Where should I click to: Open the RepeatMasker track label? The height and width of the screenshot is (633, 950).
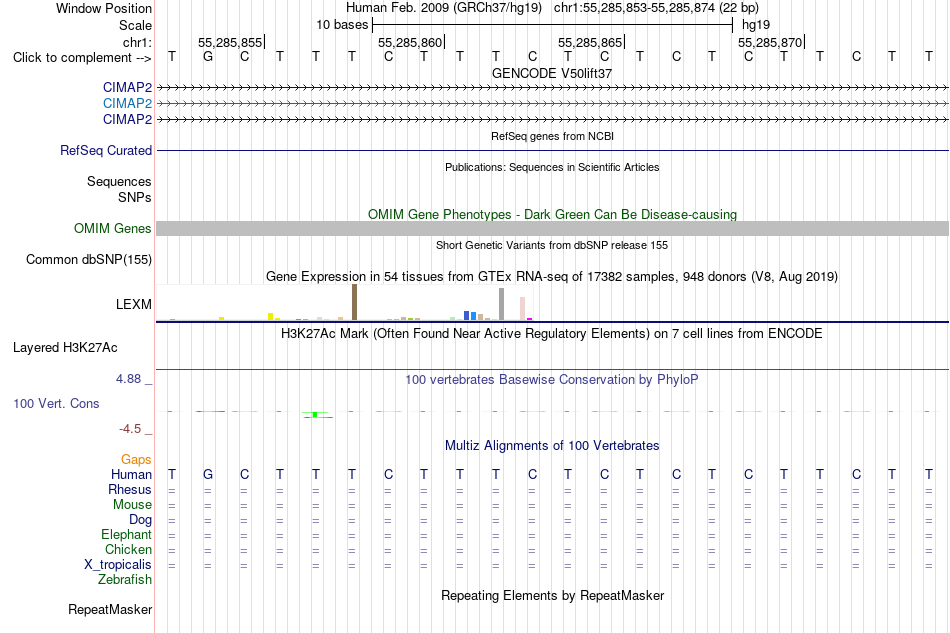point(110,609)
